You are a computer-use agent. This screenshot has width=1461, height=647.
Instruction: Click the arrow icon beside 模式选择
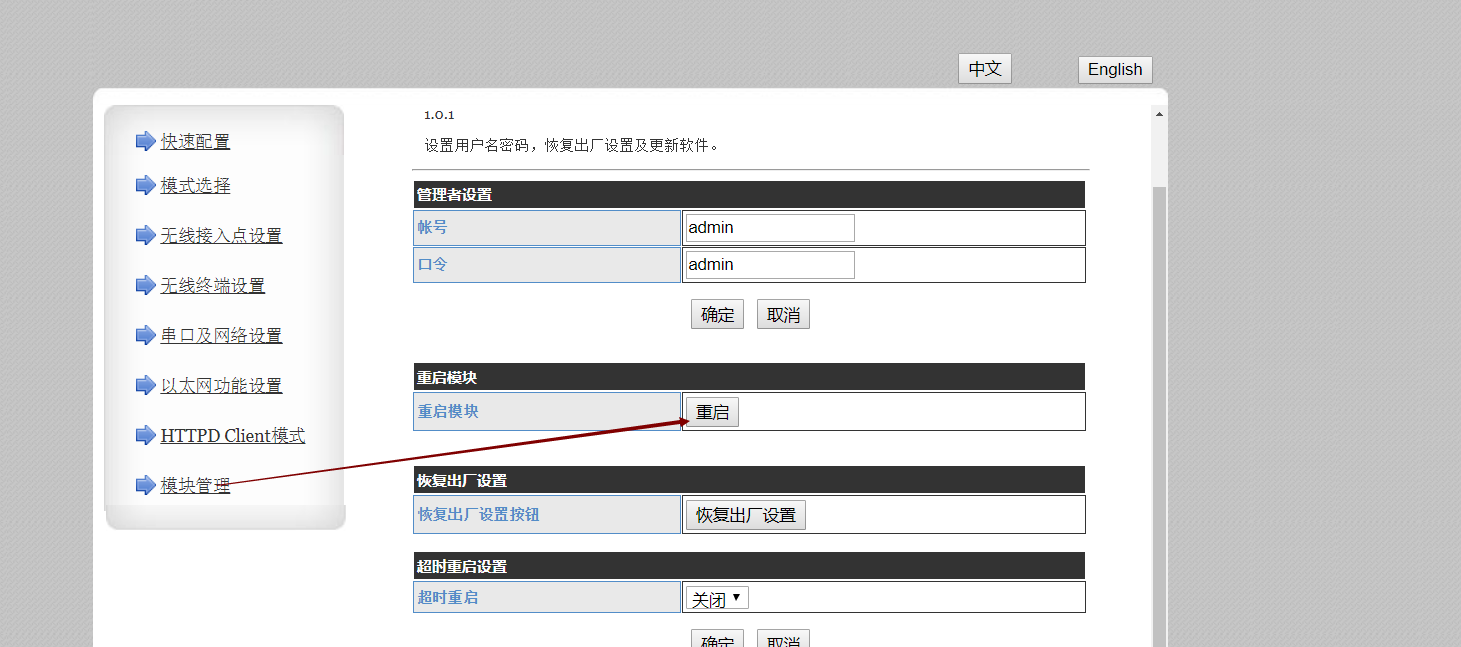pyautogui.click(x=145, y=185)
